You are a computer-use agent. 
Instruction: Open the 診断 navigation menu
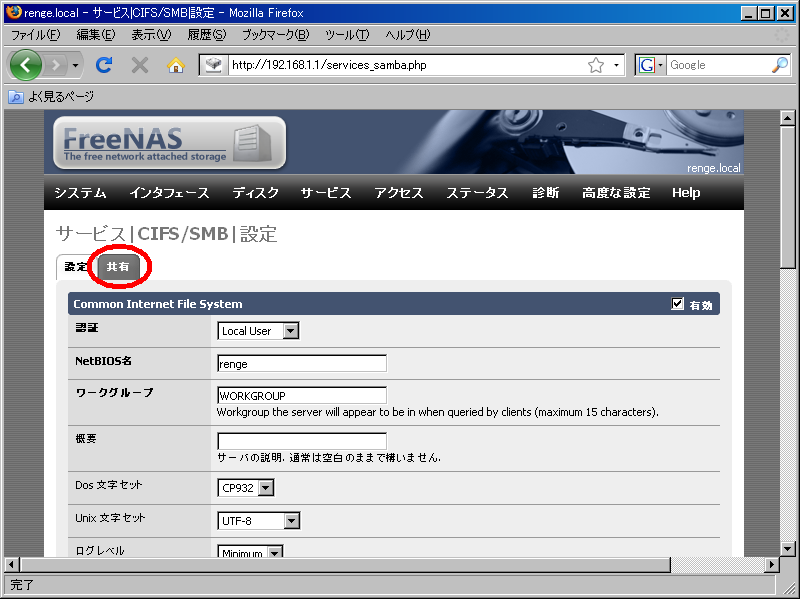tap(545, 193)
